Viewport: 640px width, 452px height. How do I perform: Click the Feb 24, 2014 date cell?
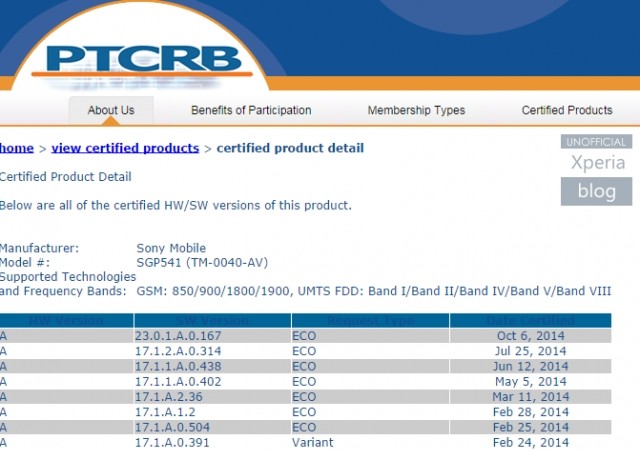point(531,443)
